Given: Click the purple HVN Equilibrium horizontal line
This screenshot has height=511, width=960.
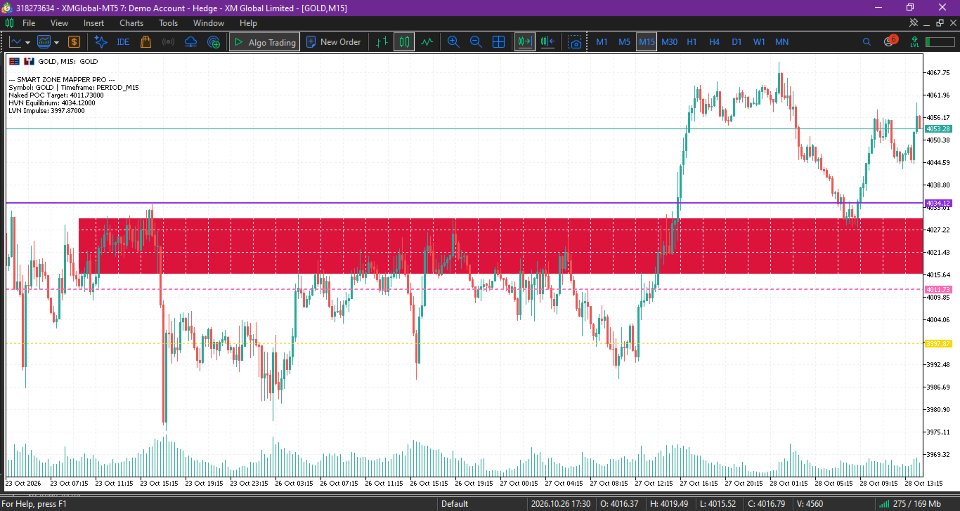Looking at the screenshot, I should [x=464, y=203].
